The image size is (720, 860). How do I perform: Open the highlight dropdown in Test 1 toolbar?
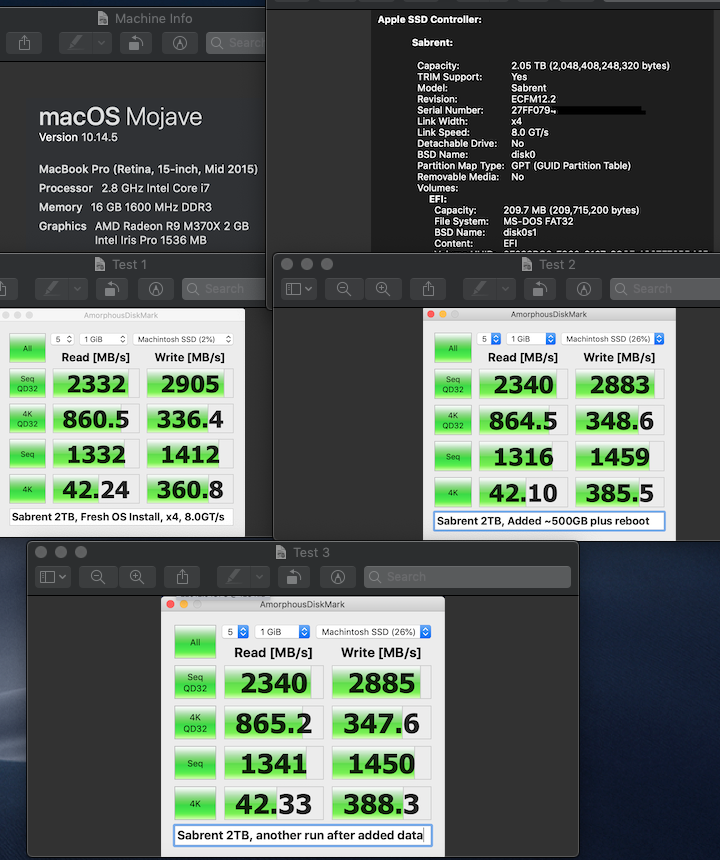78,288
